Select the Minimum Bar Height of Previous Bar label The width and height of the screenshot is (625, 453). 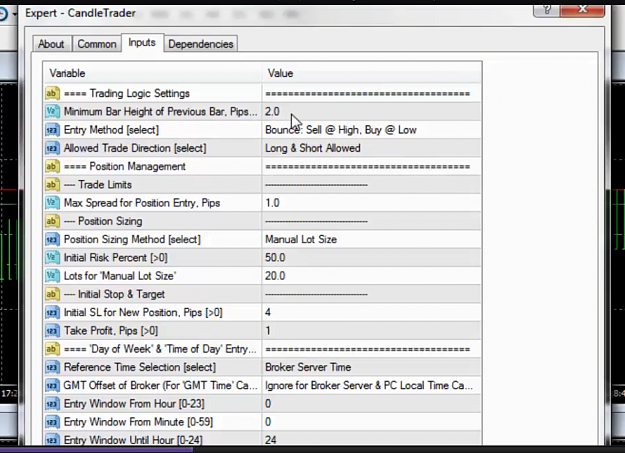(160, 112)
